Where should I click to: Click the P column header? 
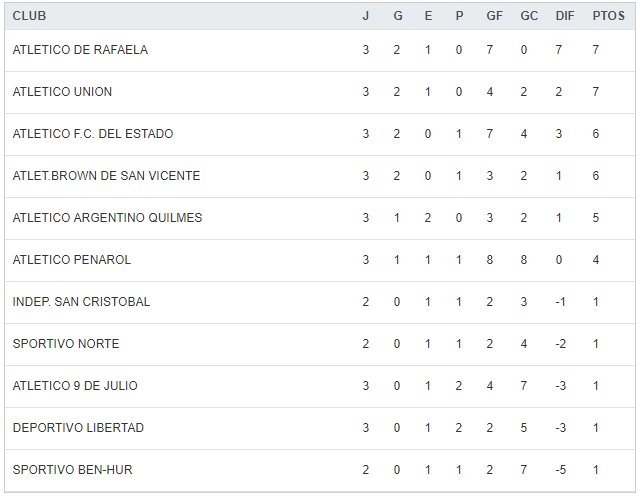click(459, 16)
